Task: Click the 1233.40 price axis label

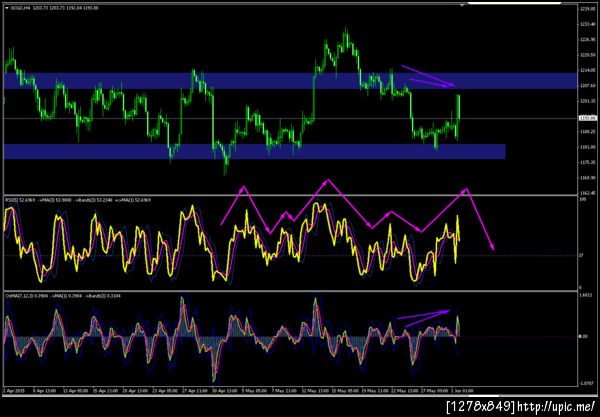Action: pos(587,24)
